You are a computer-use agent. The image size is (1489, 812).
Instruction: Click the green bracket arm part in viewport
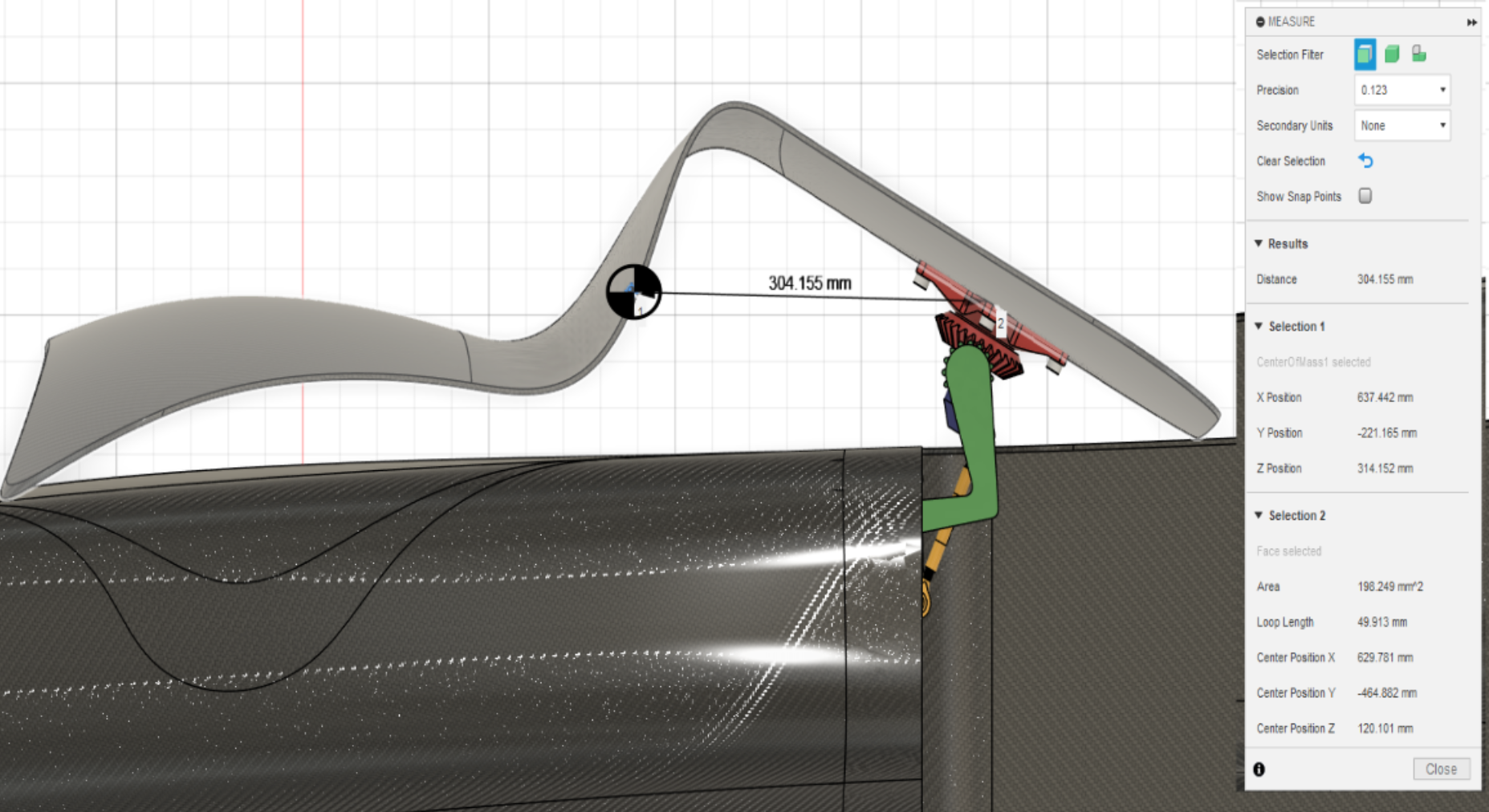973,437
